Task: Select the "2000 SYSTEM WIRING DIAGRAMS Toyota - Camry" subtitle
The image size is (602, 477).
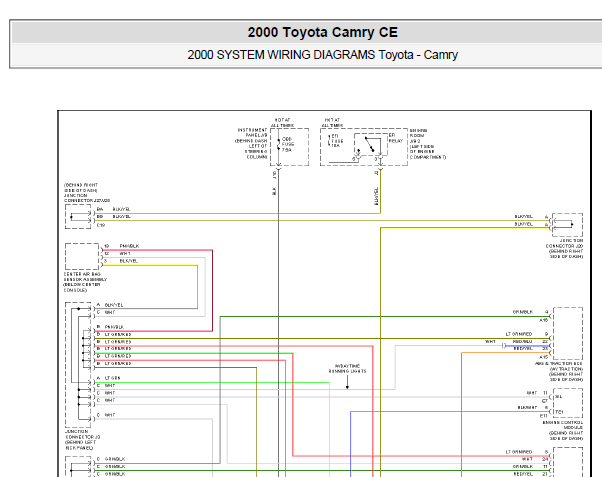Action: pyautogui.click(x=322, y=55)
